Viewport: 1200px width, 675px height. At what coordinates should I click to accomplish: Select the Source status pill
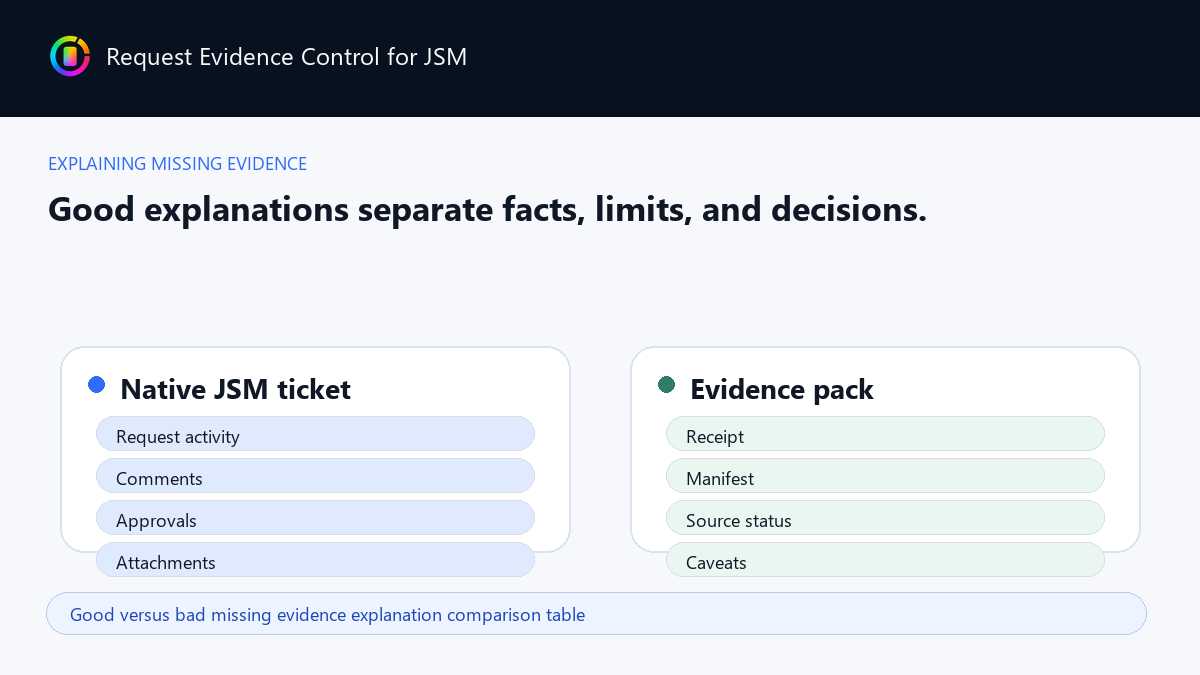pos(885,518)
